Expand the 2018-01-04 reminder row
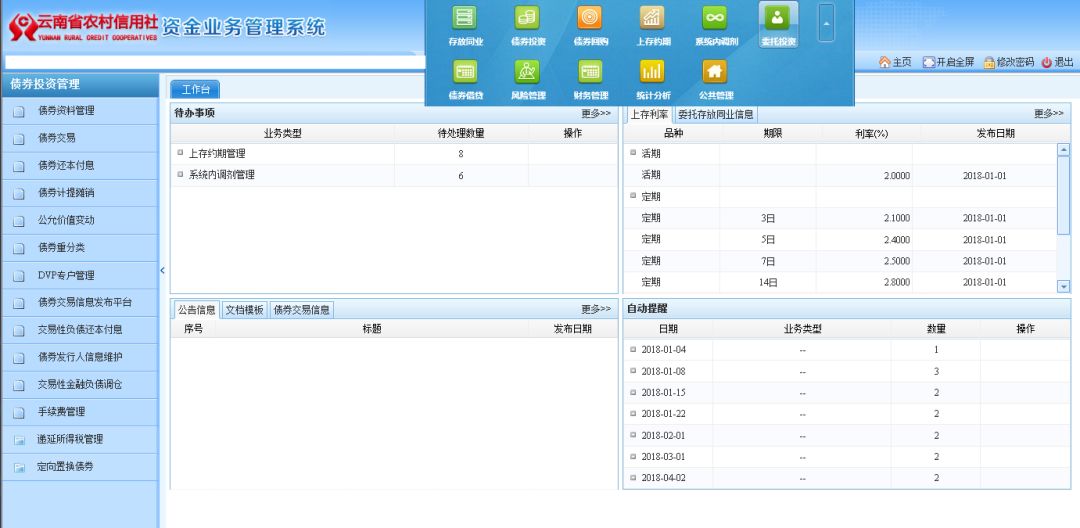This screenshot has height=528, width=1080. click(x=633, y=350)
